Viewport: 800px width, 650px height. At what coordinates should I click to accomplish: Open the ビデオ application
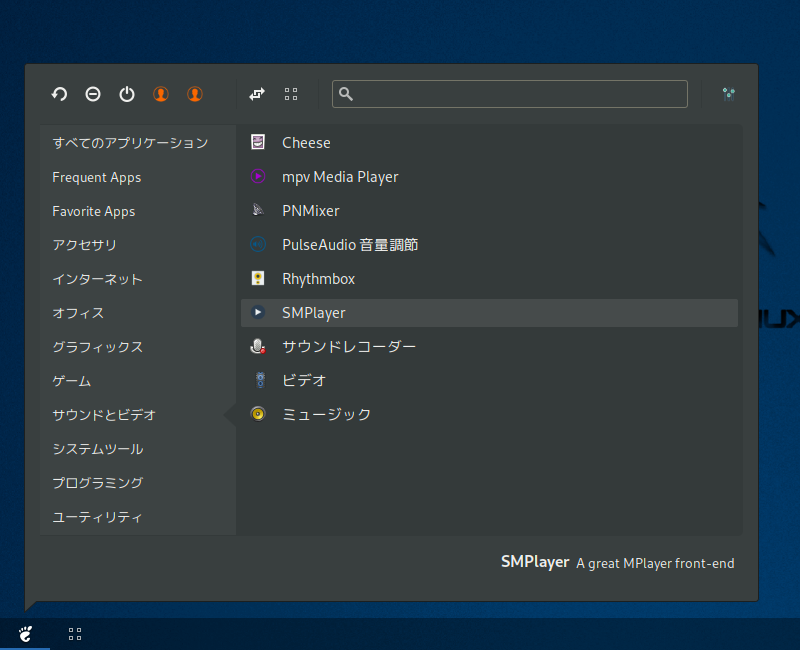tap(489, 380)
